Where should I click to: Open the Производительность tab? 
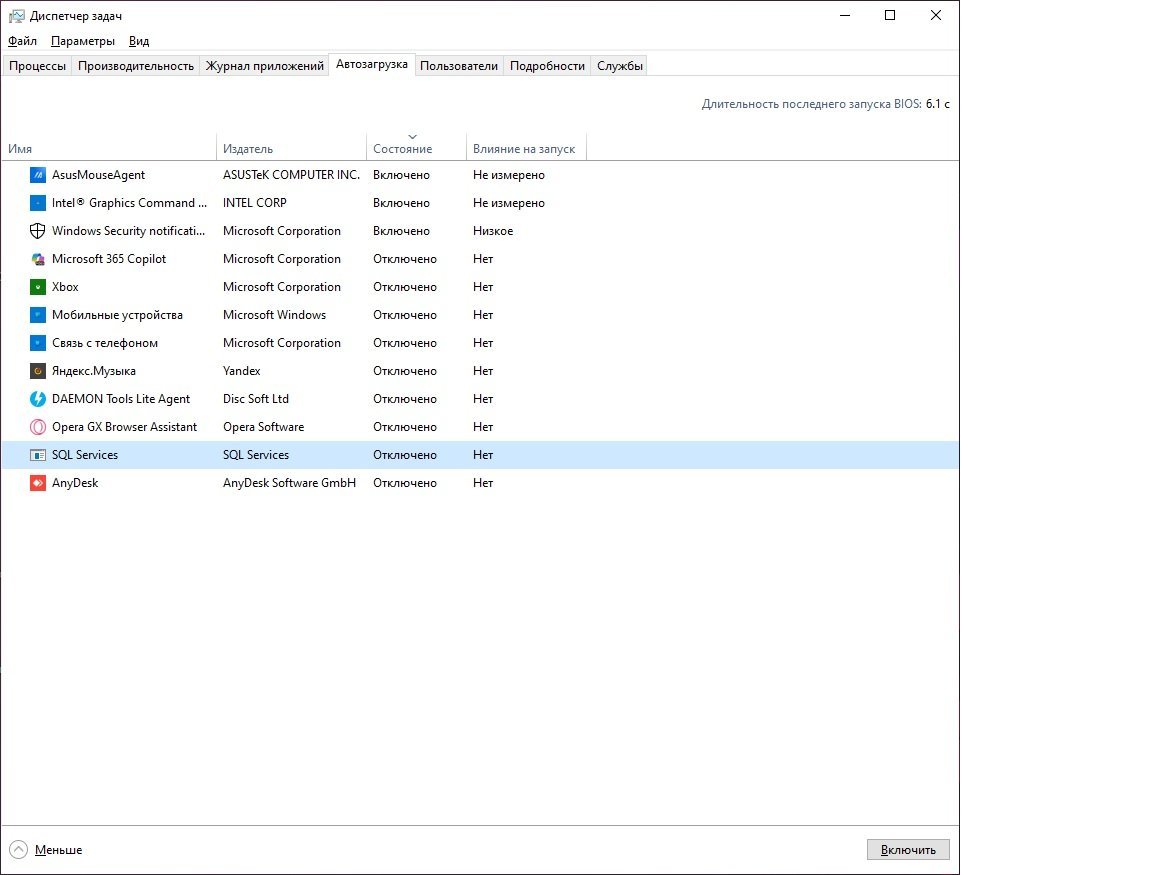(x=136, y=66)
